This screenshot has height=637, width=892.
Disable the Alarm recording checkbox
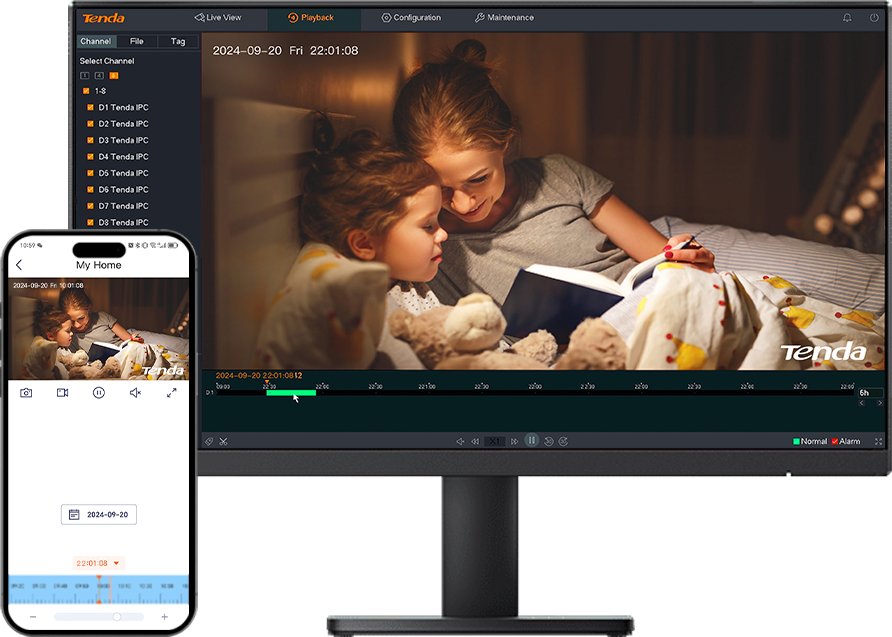point(835,441)
